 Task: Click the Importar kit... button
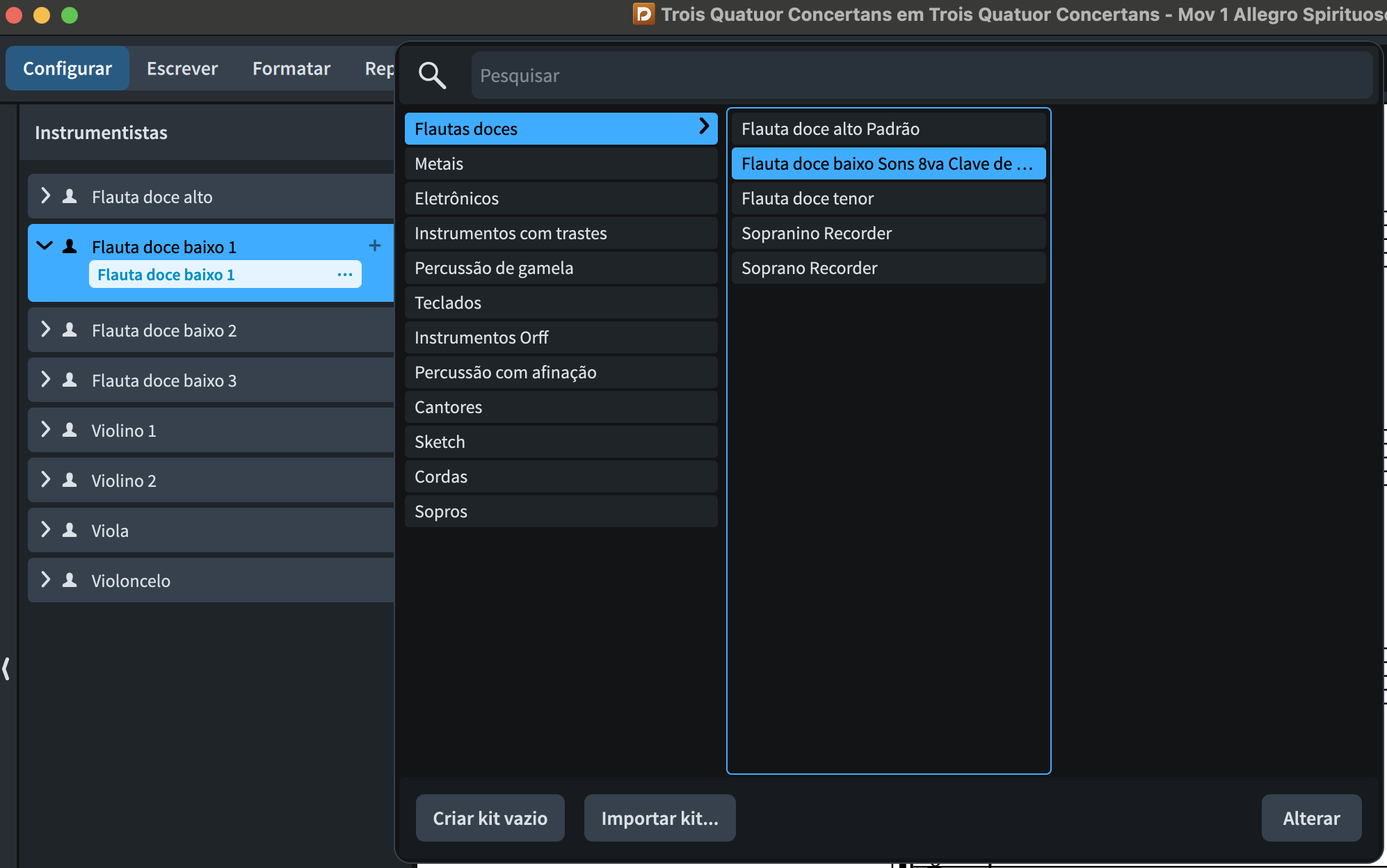pos(659,818)
